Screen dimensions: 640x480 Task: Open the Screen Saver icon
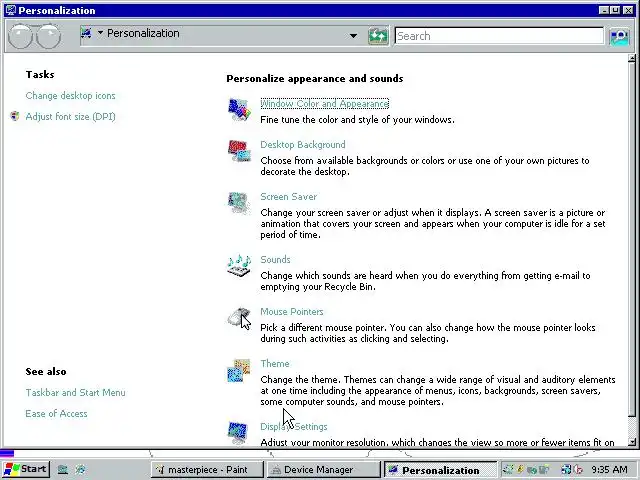coord(239,203)
